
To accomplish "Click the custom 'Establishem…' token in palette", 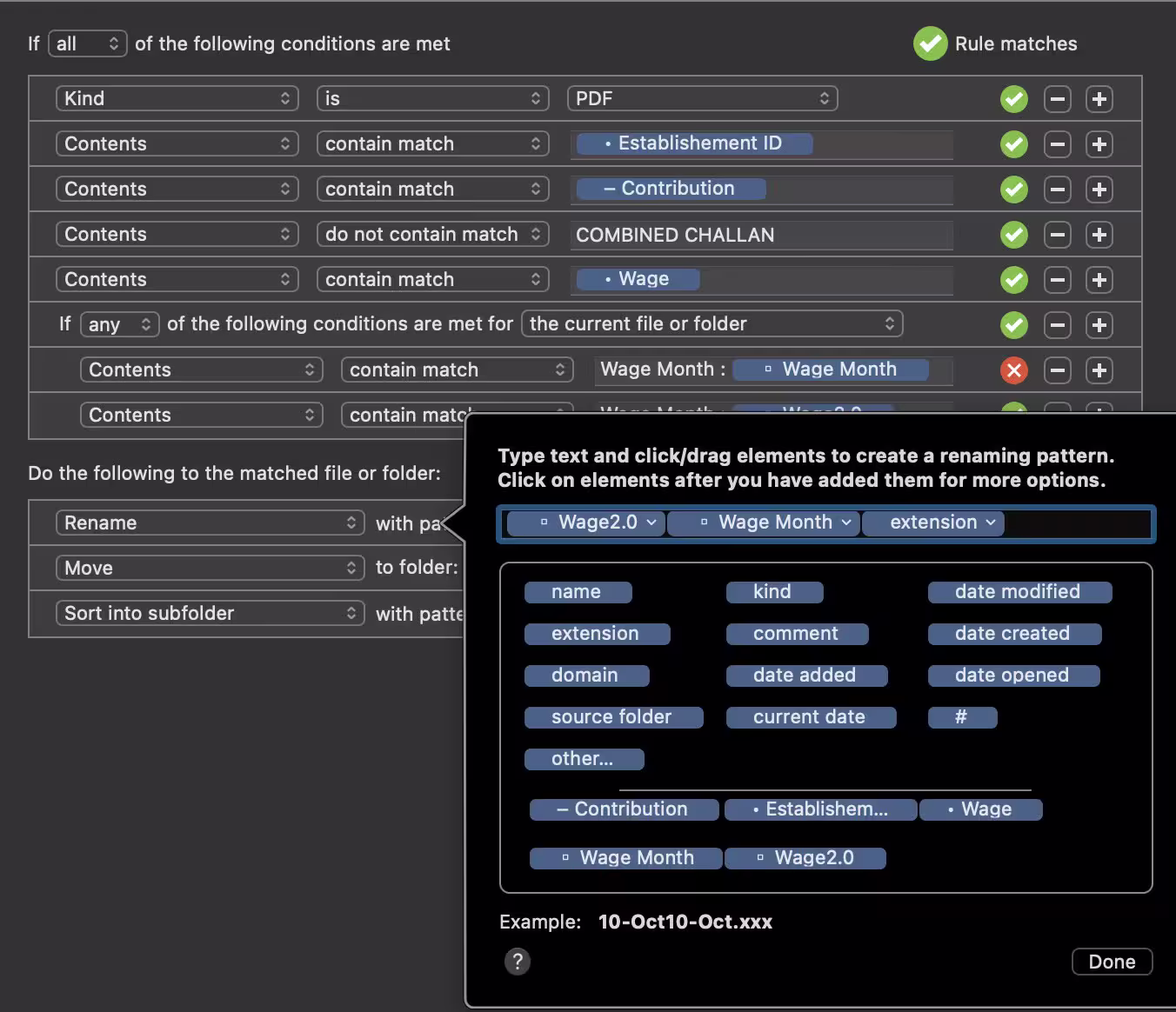I will point(820,809).
